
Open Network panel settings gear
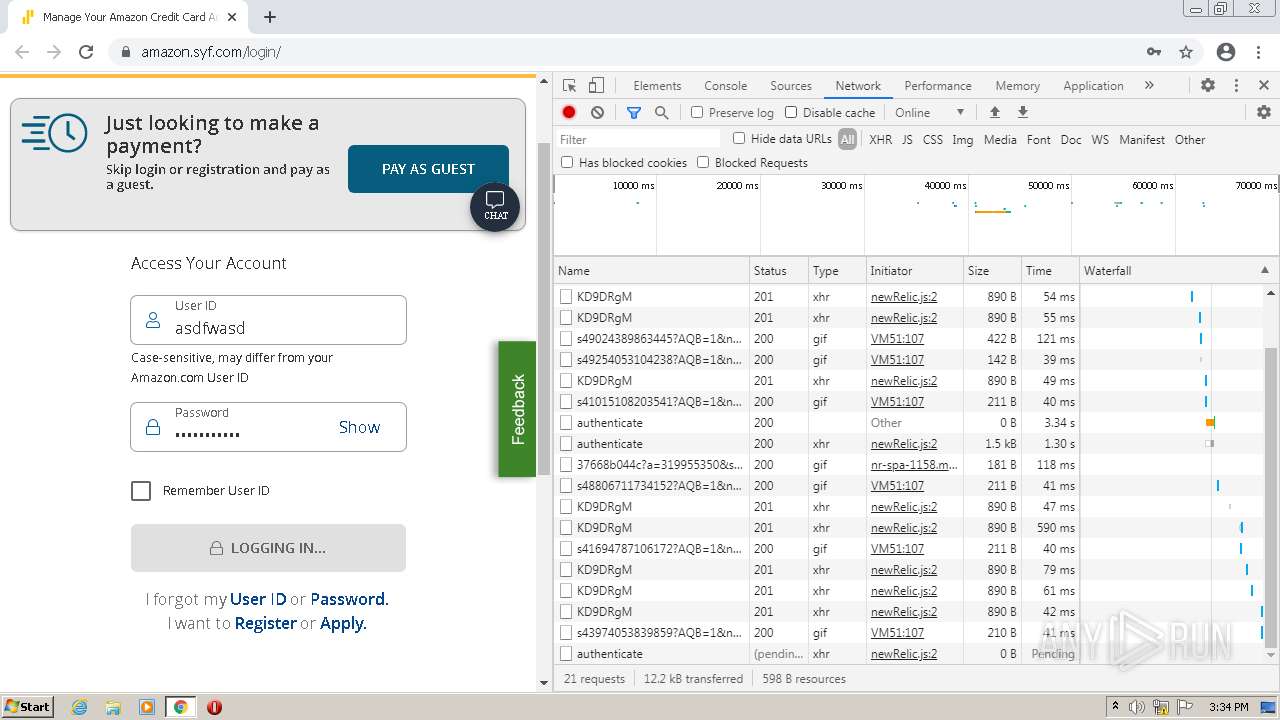(x=1264, y=113)
